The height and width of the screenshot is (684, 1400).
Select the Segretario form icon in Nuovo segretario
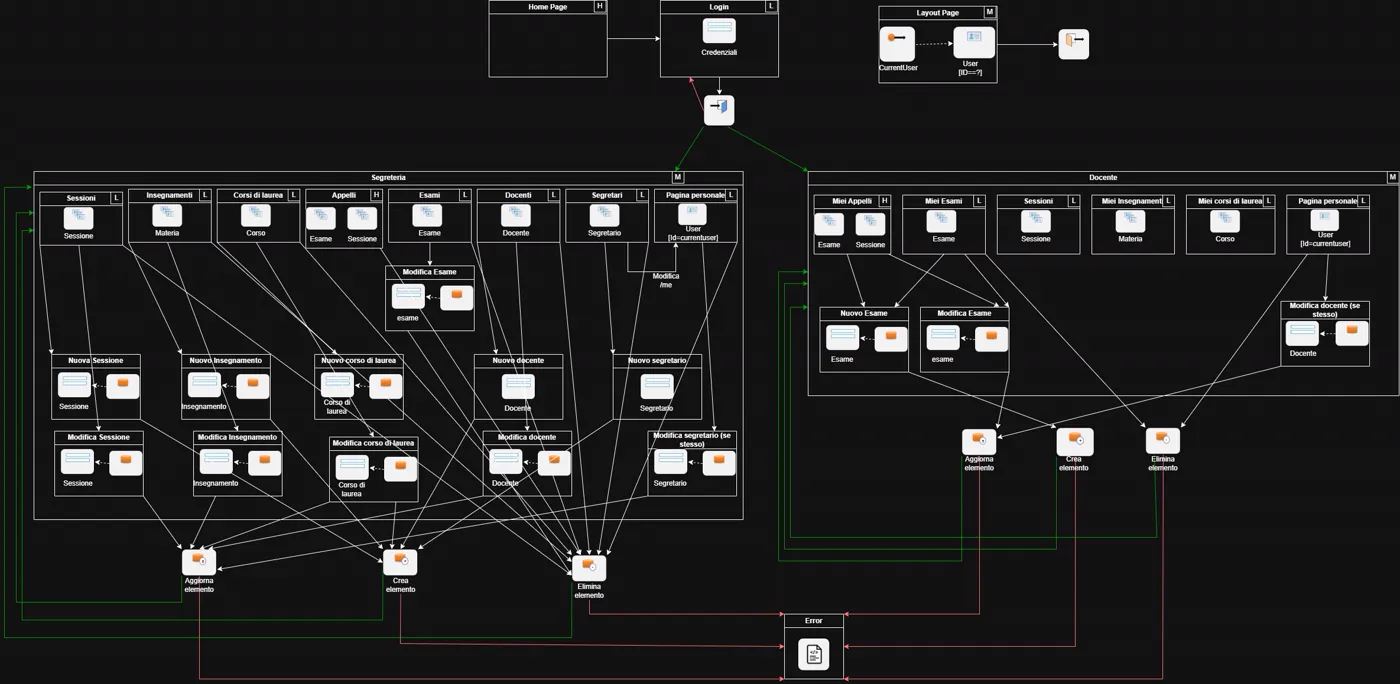tap(657, 386)
